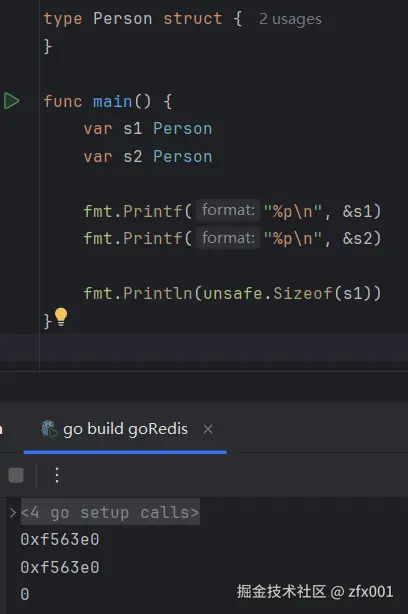
Task: Open the three-dot more actions menu
Action: point(57,475)
